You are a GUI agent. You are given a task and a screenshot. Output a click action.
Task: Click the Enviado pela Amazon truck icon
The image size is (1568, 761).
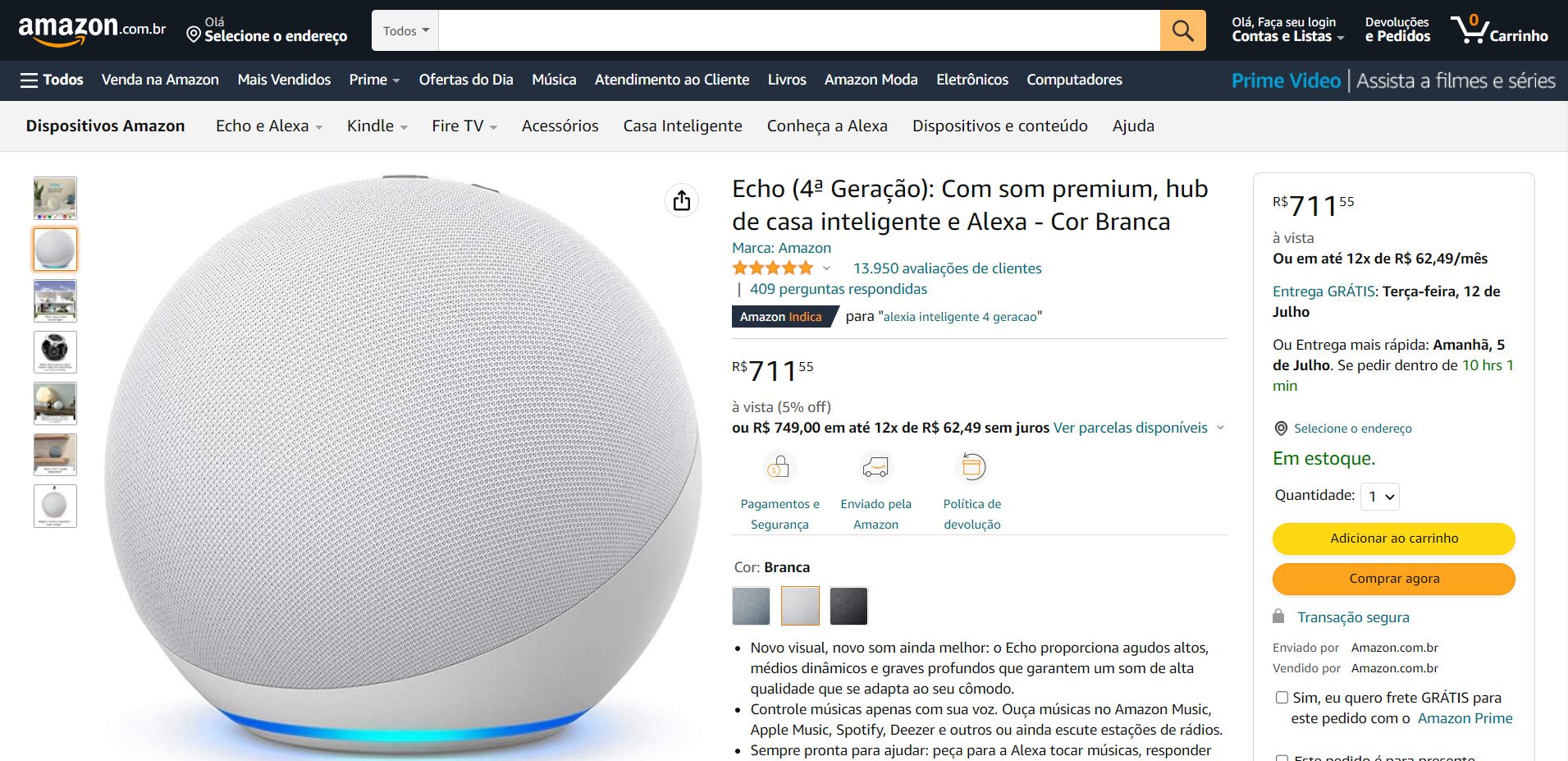pyautogui.click(x=875, y=467)
